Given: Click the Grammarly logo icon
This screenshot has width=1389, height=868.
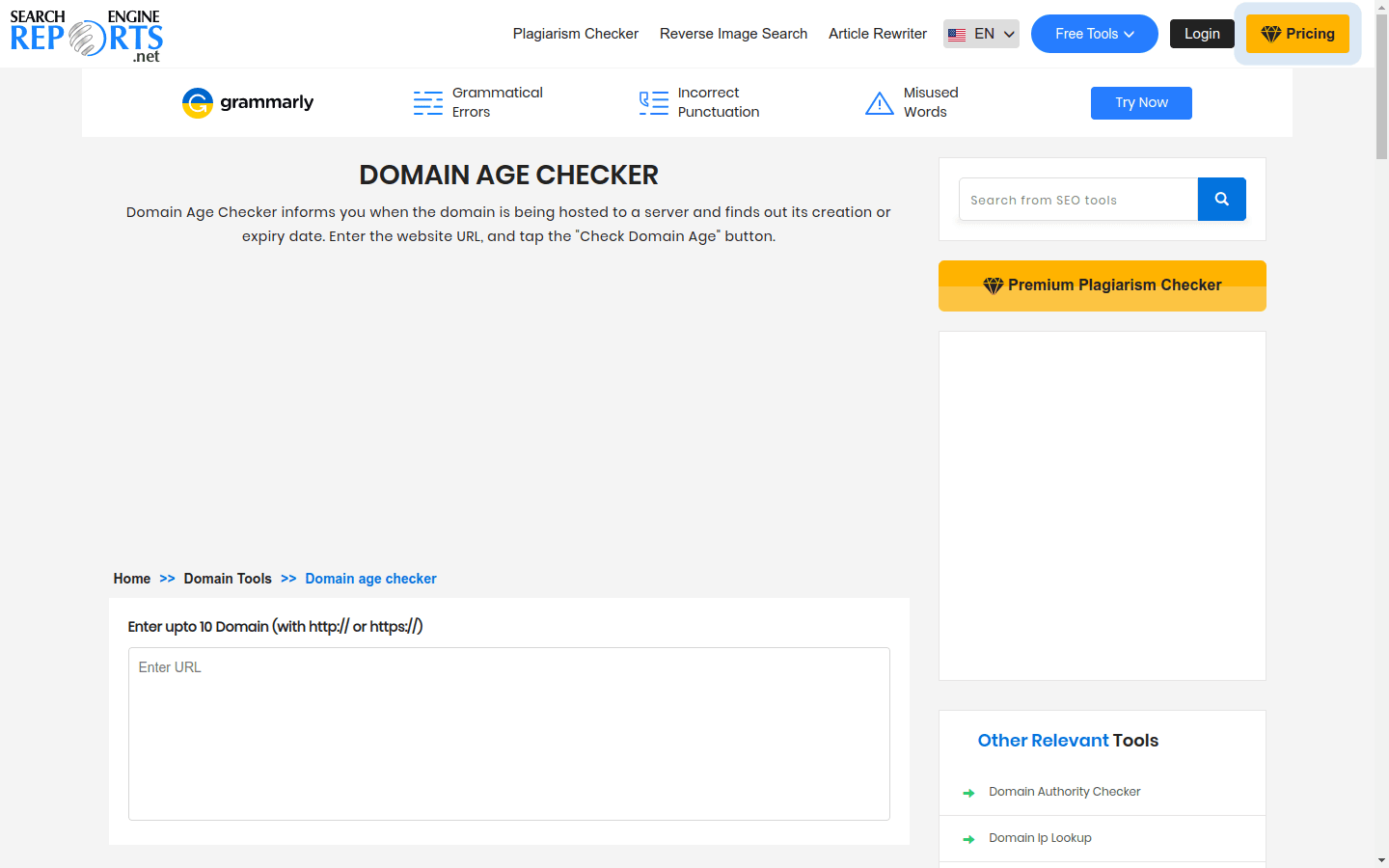Looking at the screenshot, I should coord(198,103).
